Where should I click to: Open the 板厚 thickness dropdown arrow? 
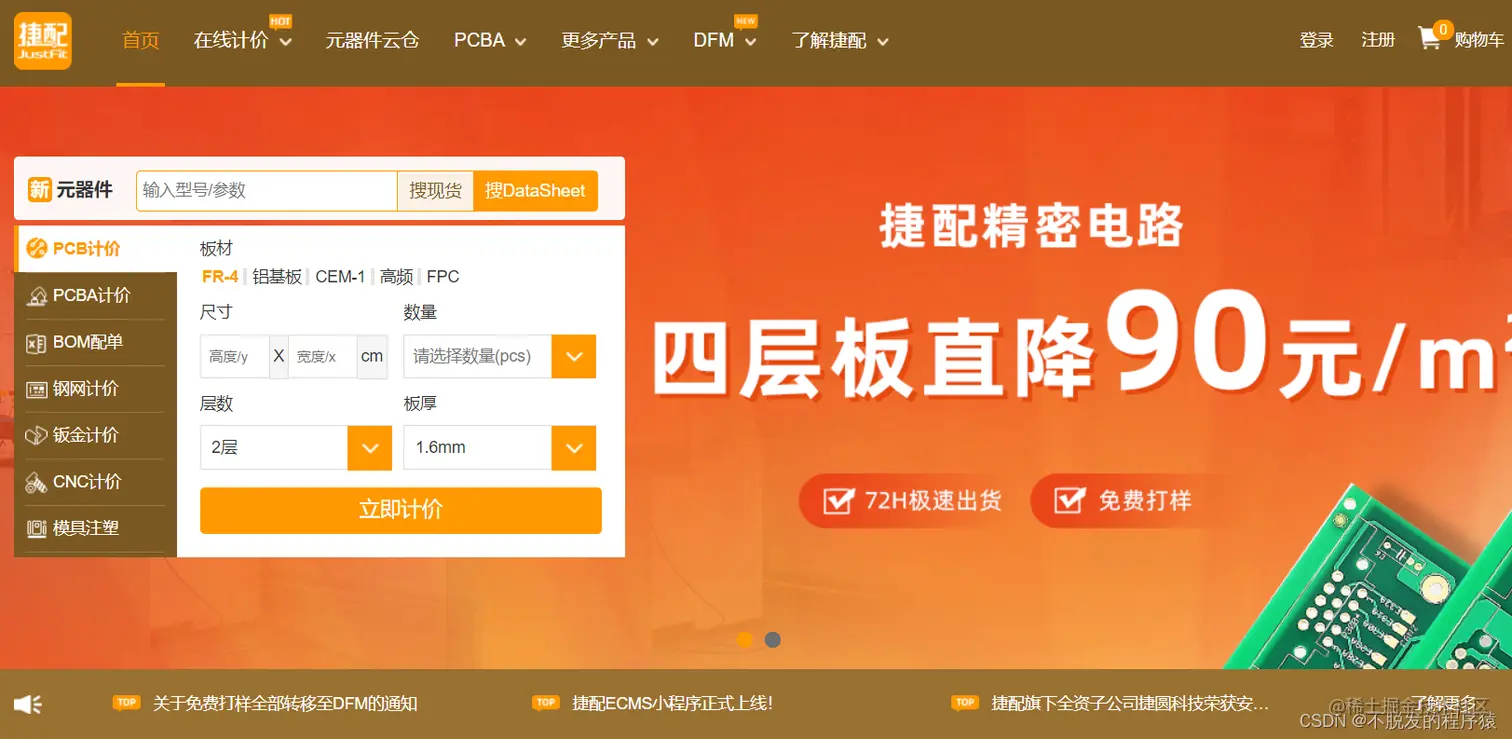(x=574, y=448)
